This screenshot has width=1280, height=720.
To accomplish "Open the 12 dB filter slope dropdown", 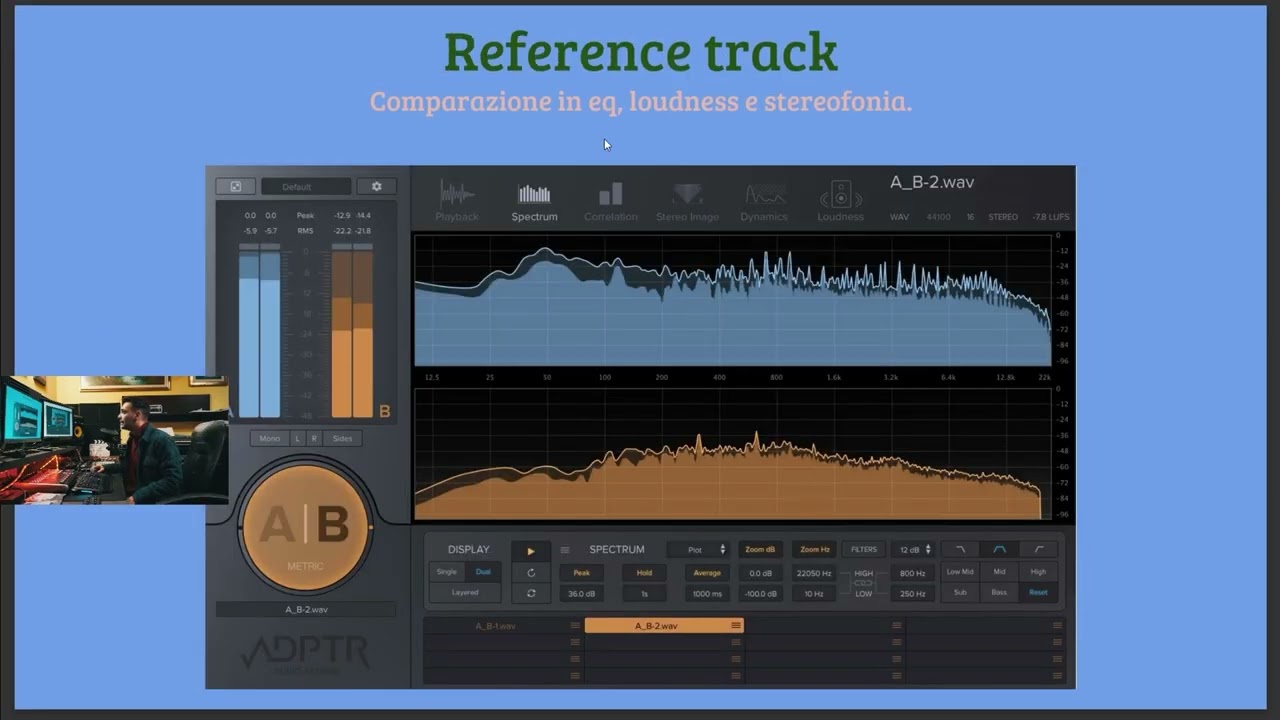I will (913, 549).
